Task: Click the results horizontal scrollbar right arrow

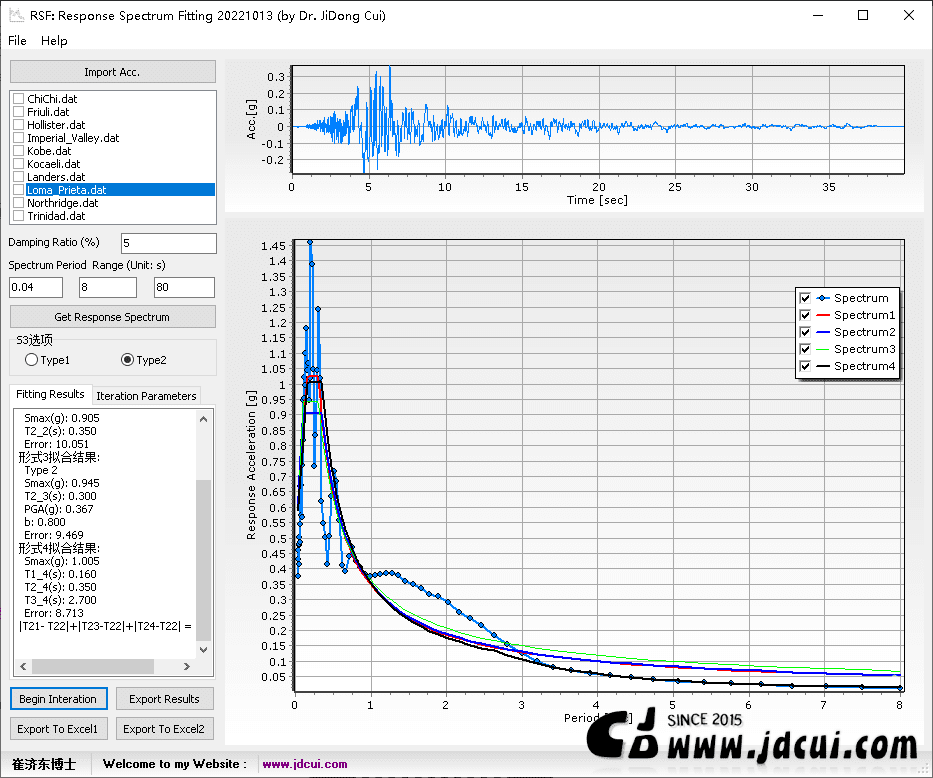Action: point(187,666)
